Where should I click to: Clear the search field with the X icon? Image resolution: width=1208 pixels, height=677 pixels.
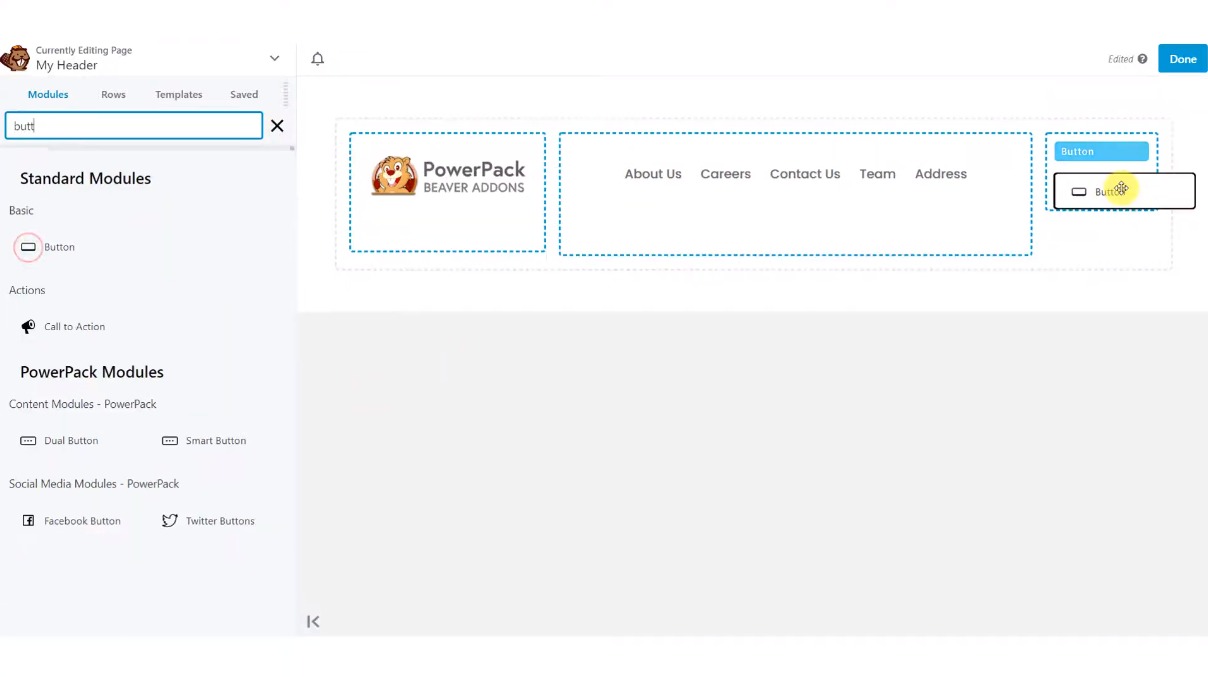point(277,125)
